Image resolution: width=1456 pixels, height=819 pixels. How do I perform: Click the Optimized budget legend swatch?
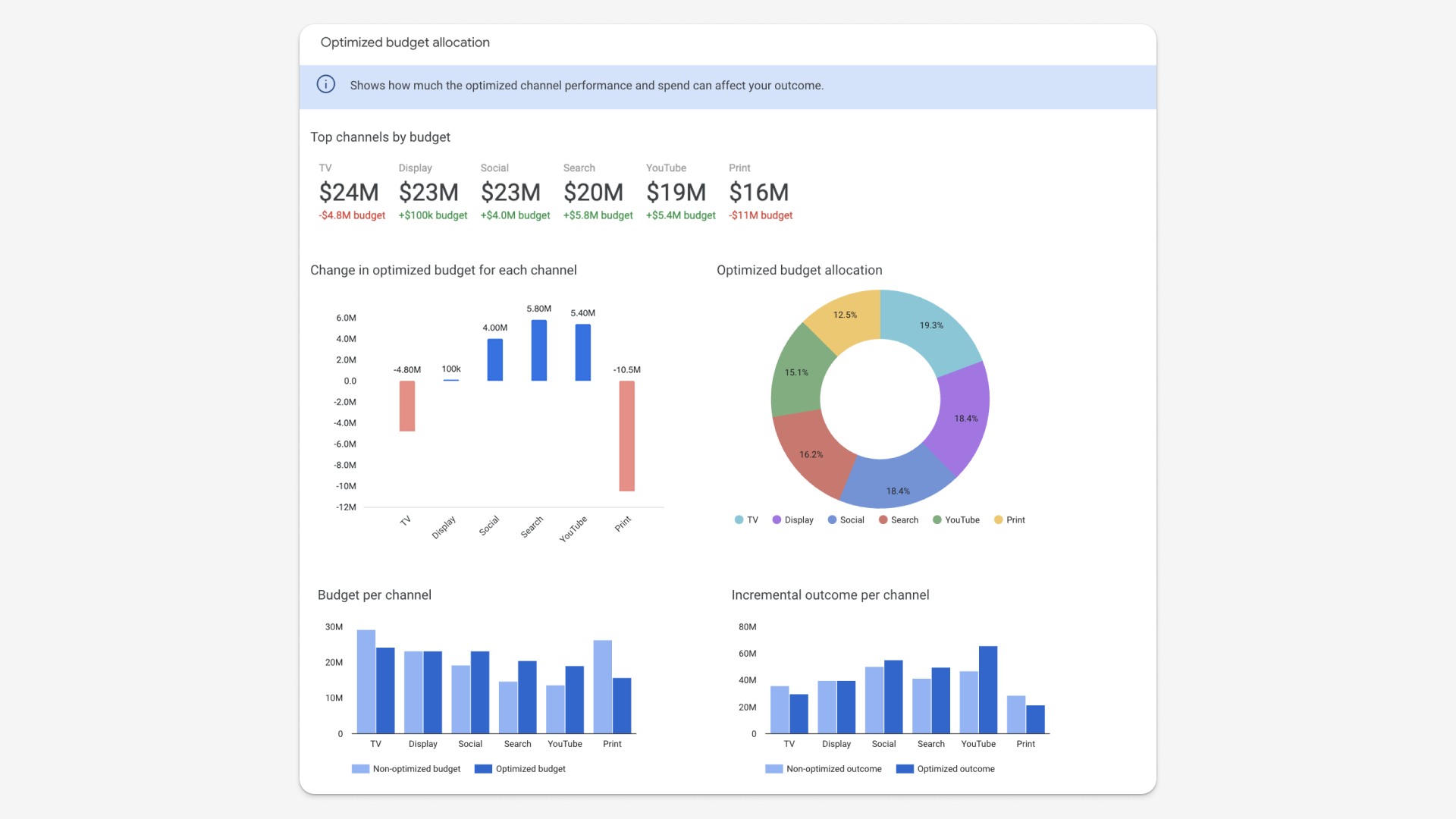[x=483, y=769]
